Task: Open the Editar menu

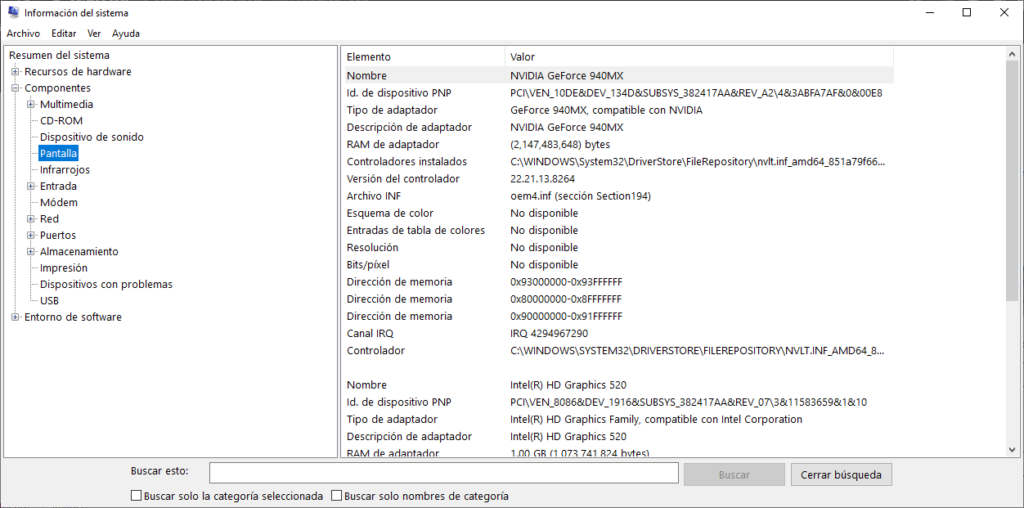Action: click(x=64, y=33)
